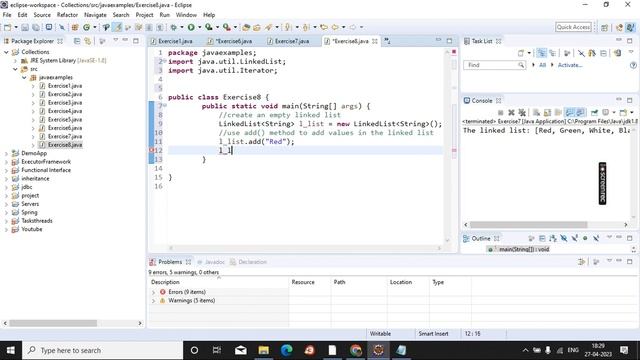The height and width of the screenshot is (360, 640).
Task: Toggle Show Console on standard output change
Action: (x=569, y=112)
